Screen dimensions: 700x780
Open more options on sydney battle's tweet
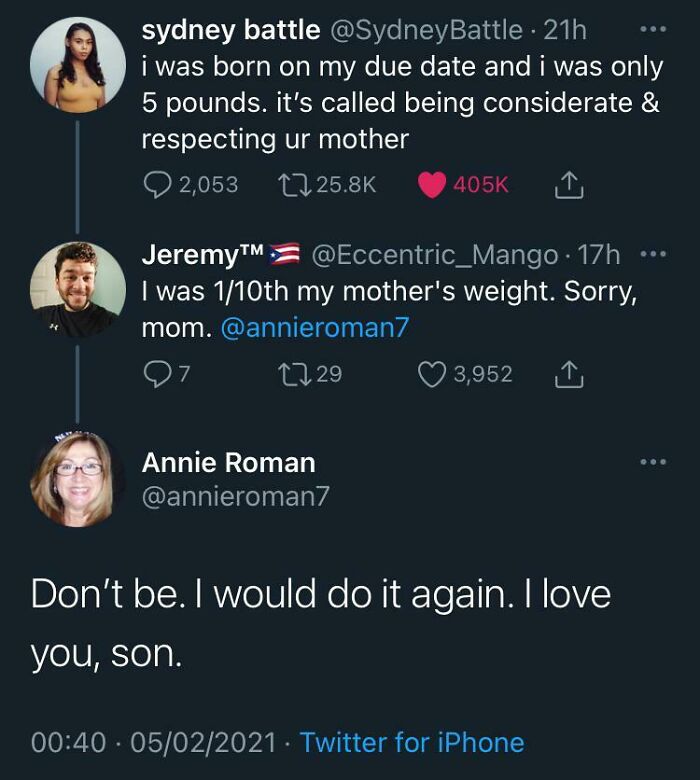click(x=652, y=30)
